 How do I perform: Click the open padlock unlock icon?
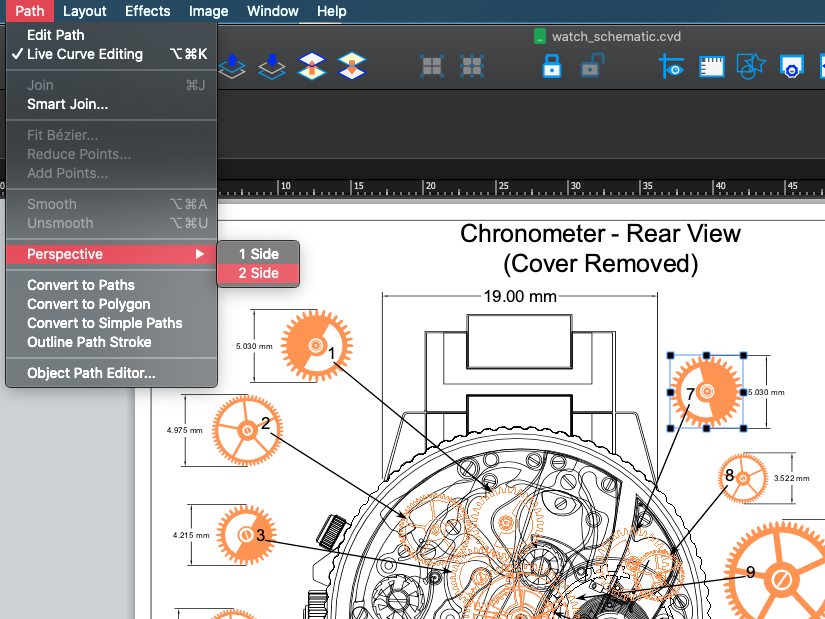[592, 66]
